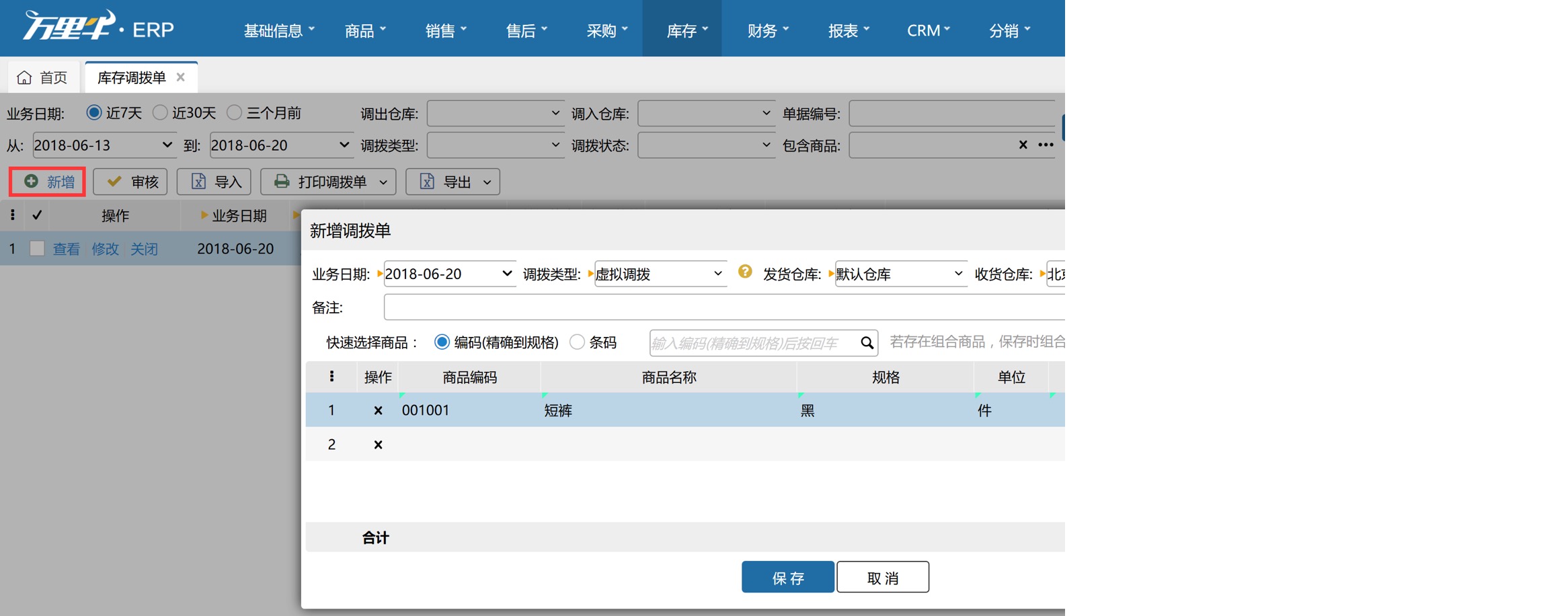Select the 近30天 radio button
Screen dimensions: 1568x616
point(160,113)
